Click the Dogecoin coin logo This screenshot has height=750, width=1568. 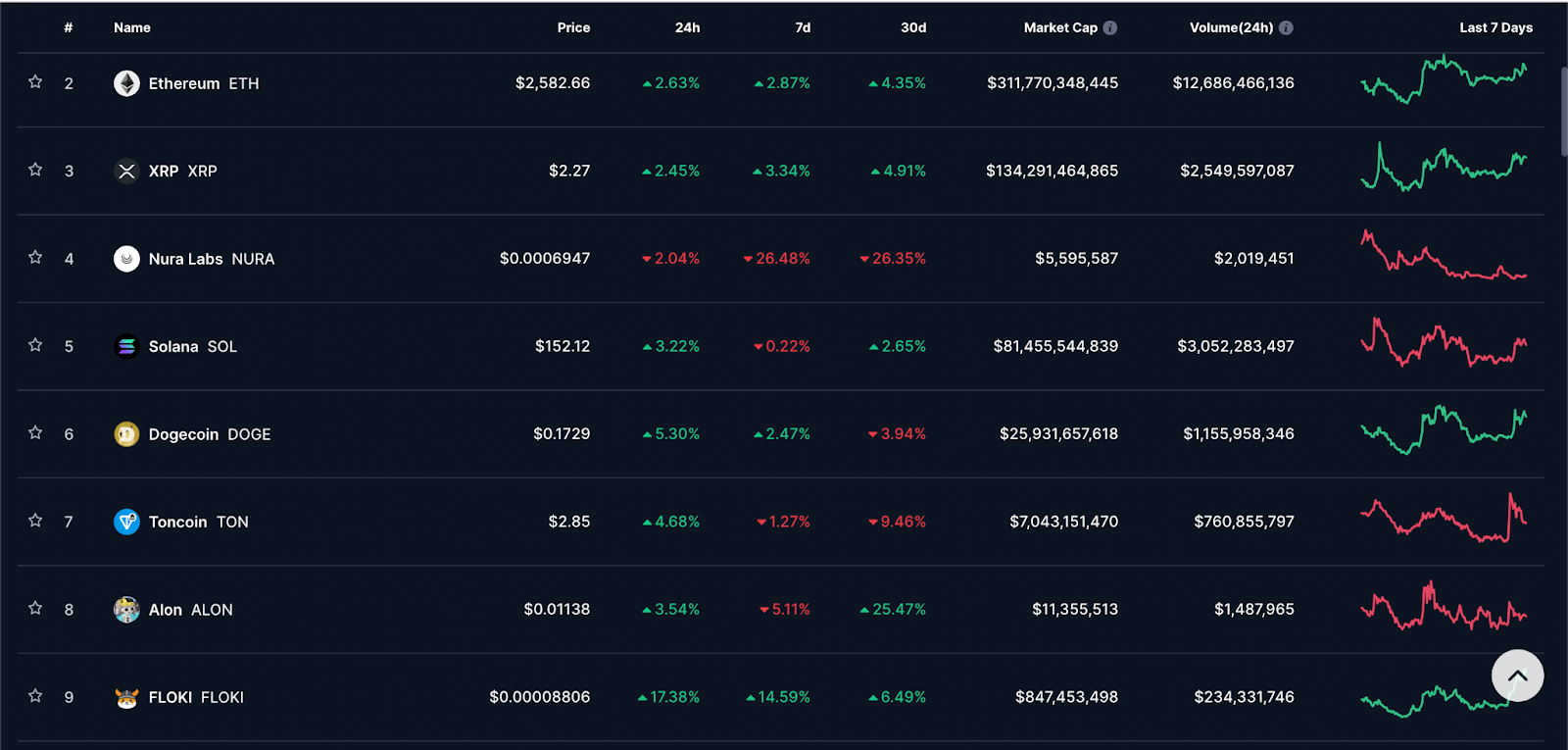tap(126, 434)
